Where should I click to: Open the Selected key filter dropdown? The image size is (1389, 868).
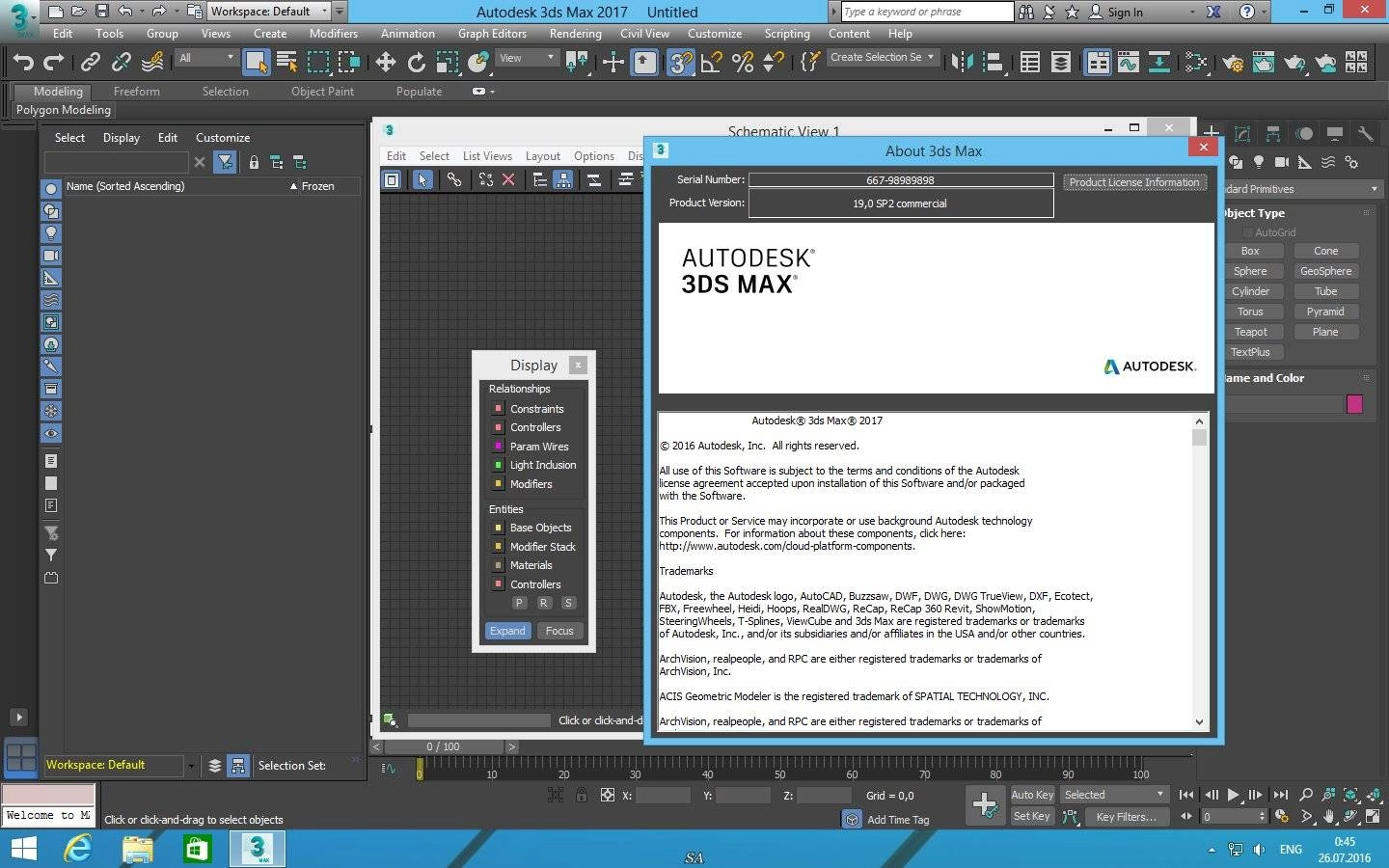point(1115,795)
